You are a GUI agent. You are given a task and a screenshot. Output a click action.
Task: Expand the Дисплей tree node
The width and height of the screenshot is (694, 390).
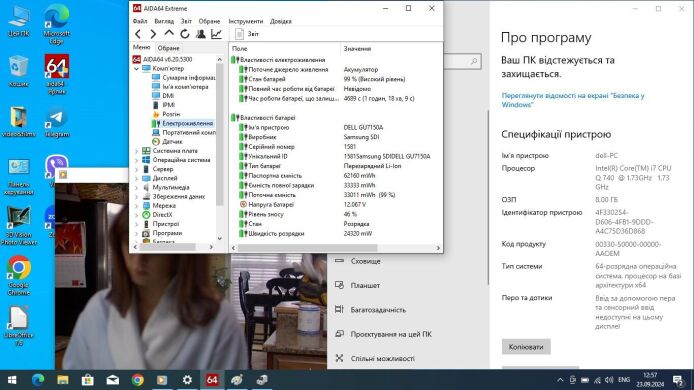[136, 178]
